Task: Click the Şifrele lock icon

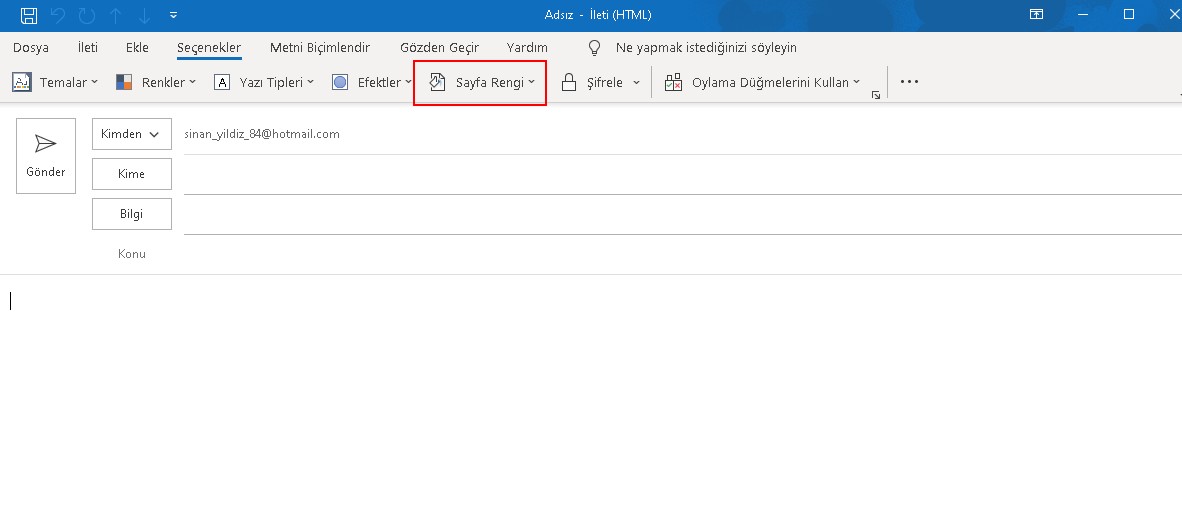Action: (x=569, y=83)
